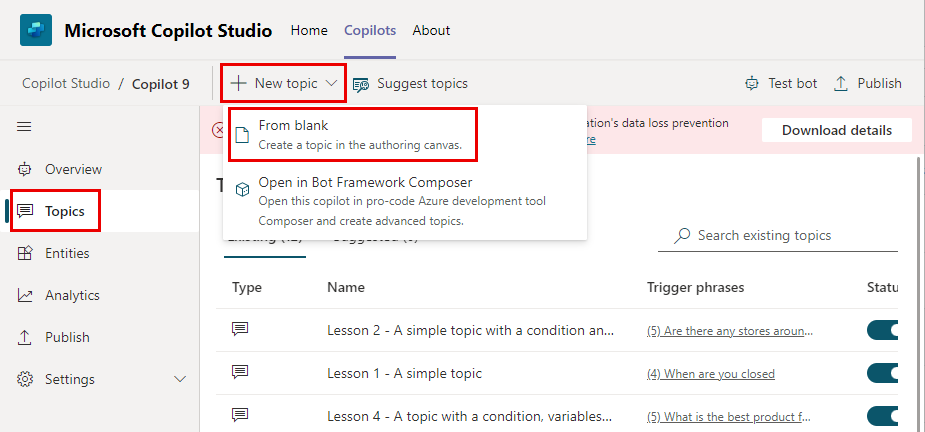This screenshot has height=432, width=925.
Task: Toggle status switch for Lesson 2 row
Action: point(883,330)
